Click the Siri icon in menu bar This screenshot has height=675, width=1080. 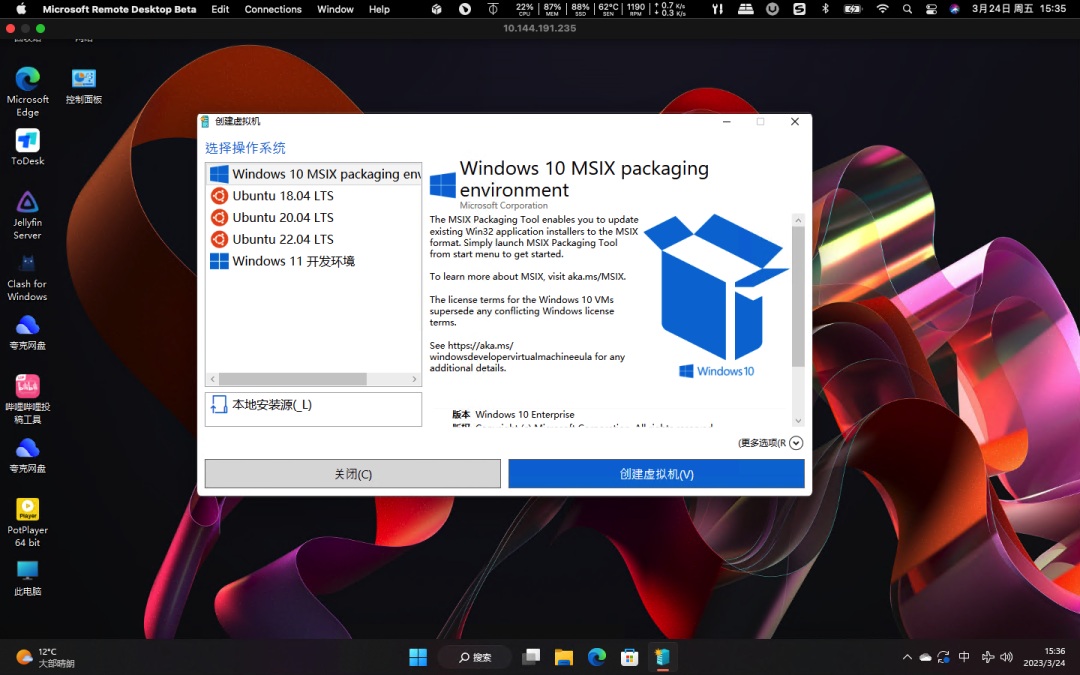pyautogui.click(x=955, y=9)
